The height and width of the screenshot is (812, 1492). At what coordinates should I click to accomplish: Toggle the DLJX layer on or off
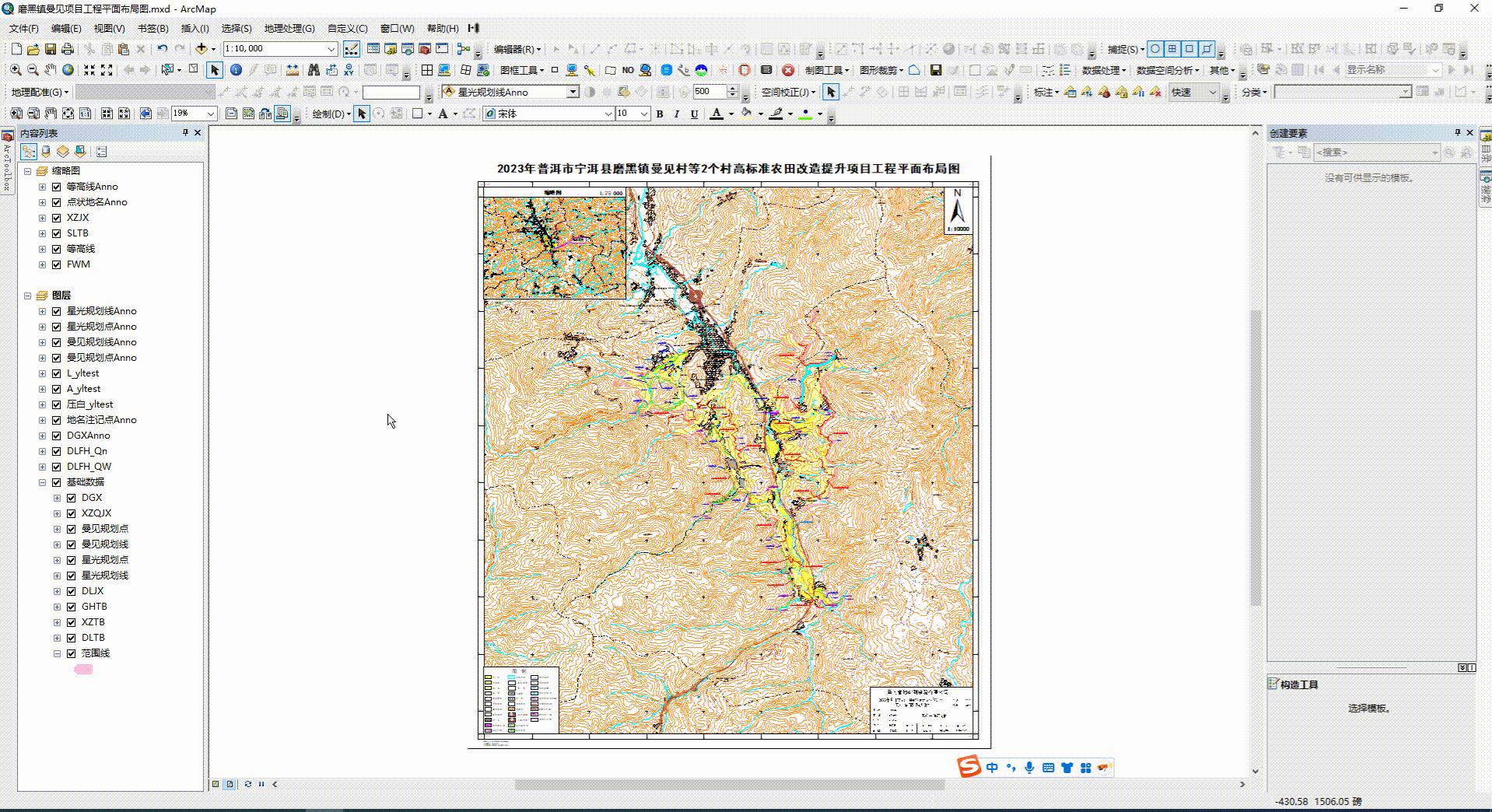(71, 590)
